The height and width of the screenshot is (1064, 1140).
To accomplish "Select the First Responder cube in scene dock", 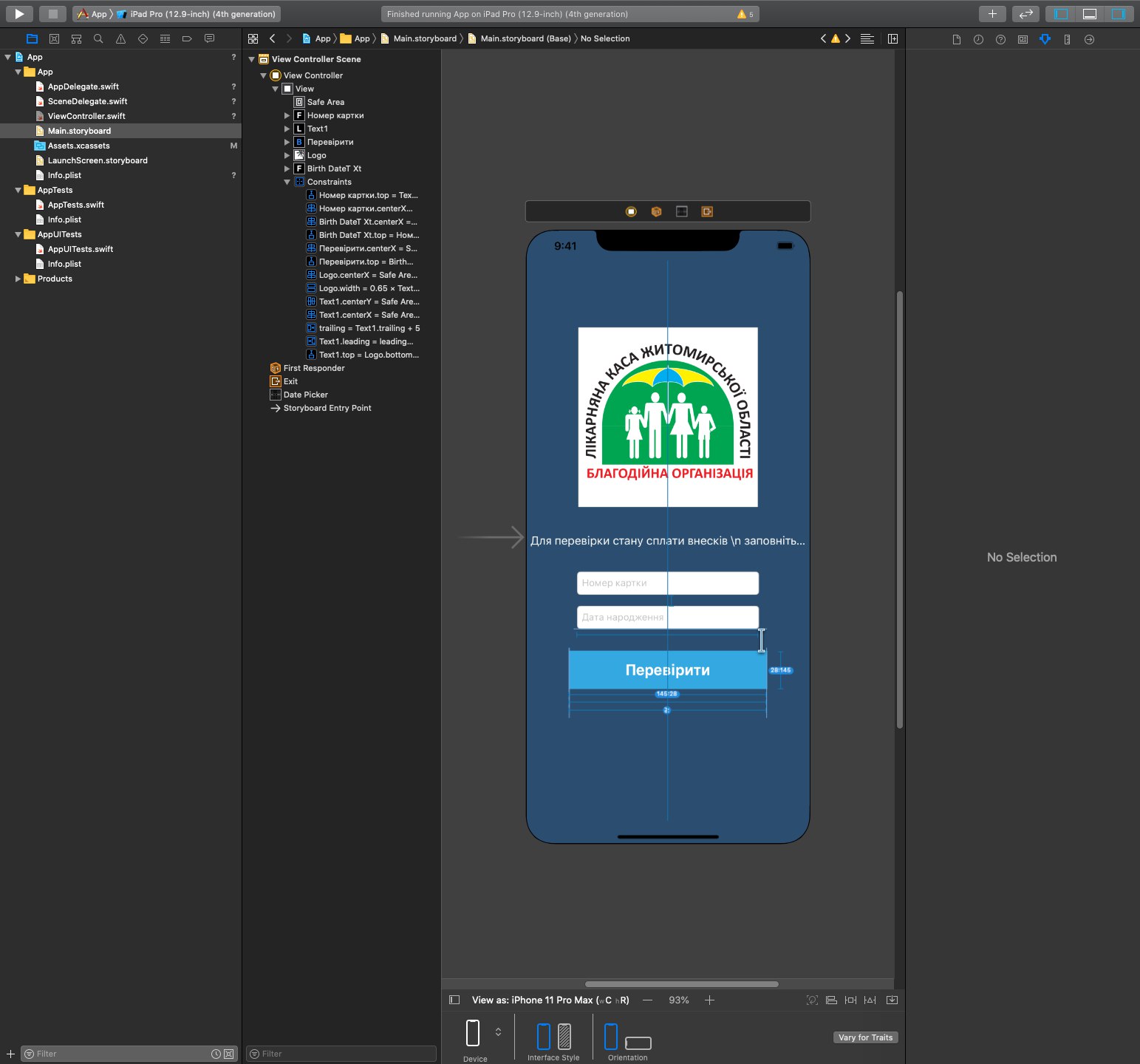I will tap(656, 211).
